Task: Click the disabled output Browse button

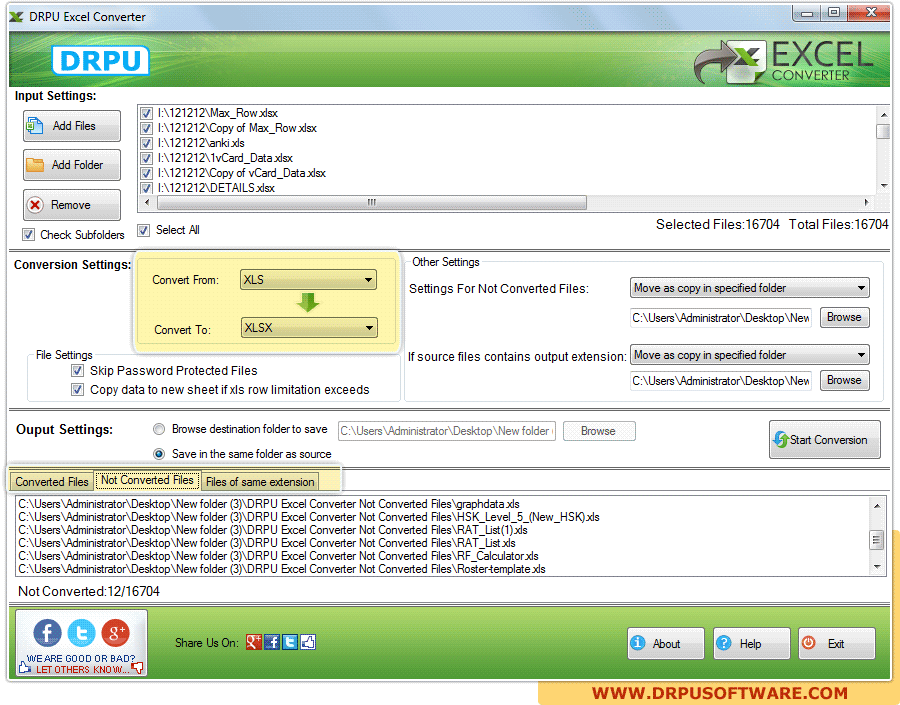Action: pyautogui.click(x=599, y=431)
